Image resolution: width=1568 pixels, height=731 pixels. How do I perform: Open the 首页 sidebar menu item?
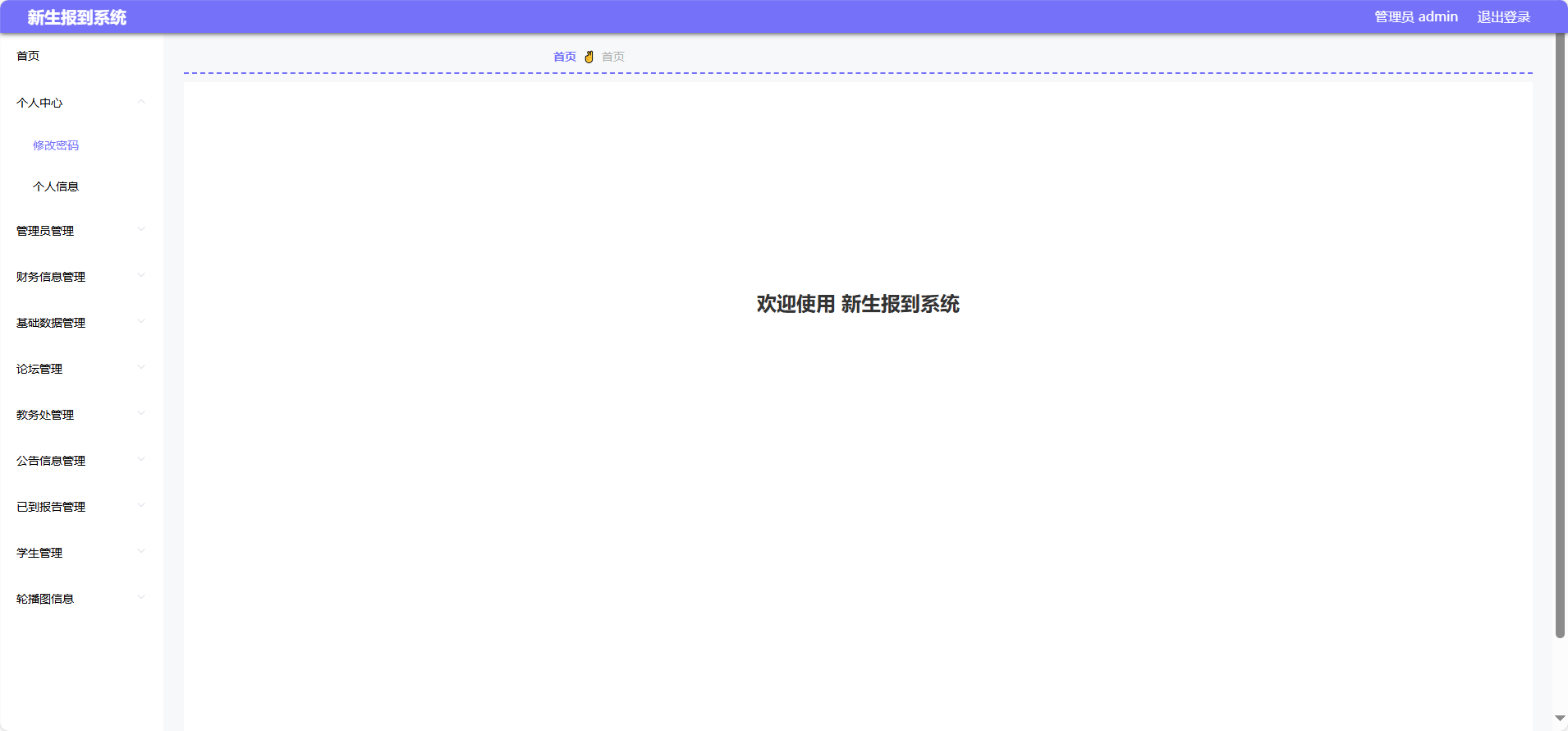pyautogui.click(x=28, y=56)
